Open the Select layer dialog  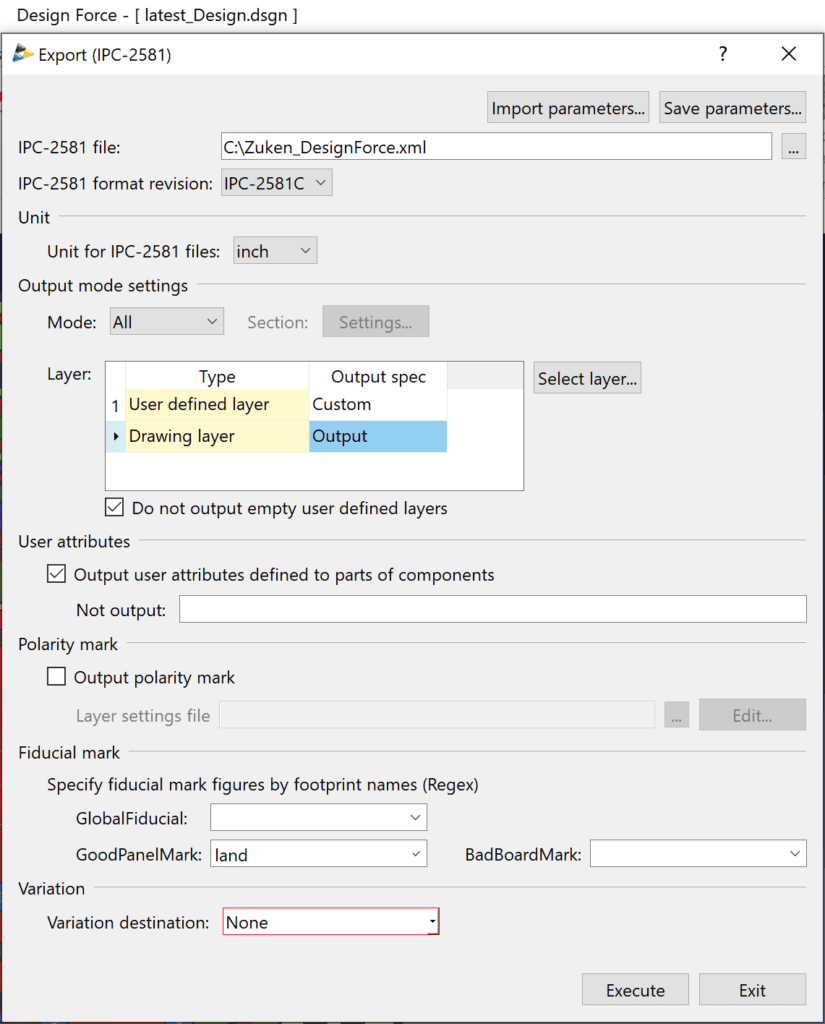(x=587, y=378)
